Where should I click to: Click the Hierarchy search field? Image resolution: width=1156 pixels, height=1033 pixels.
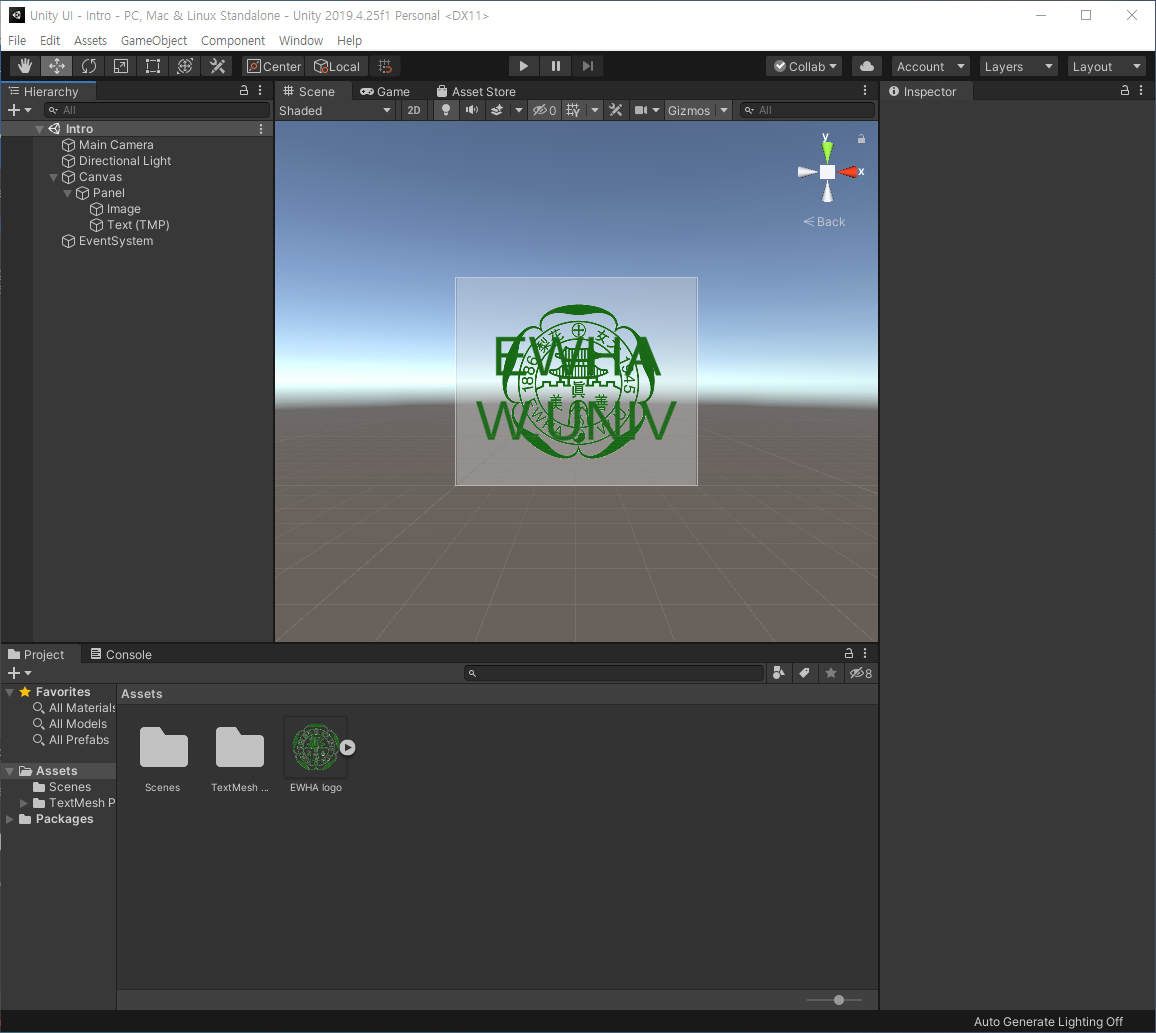click(x=157, y=111)
